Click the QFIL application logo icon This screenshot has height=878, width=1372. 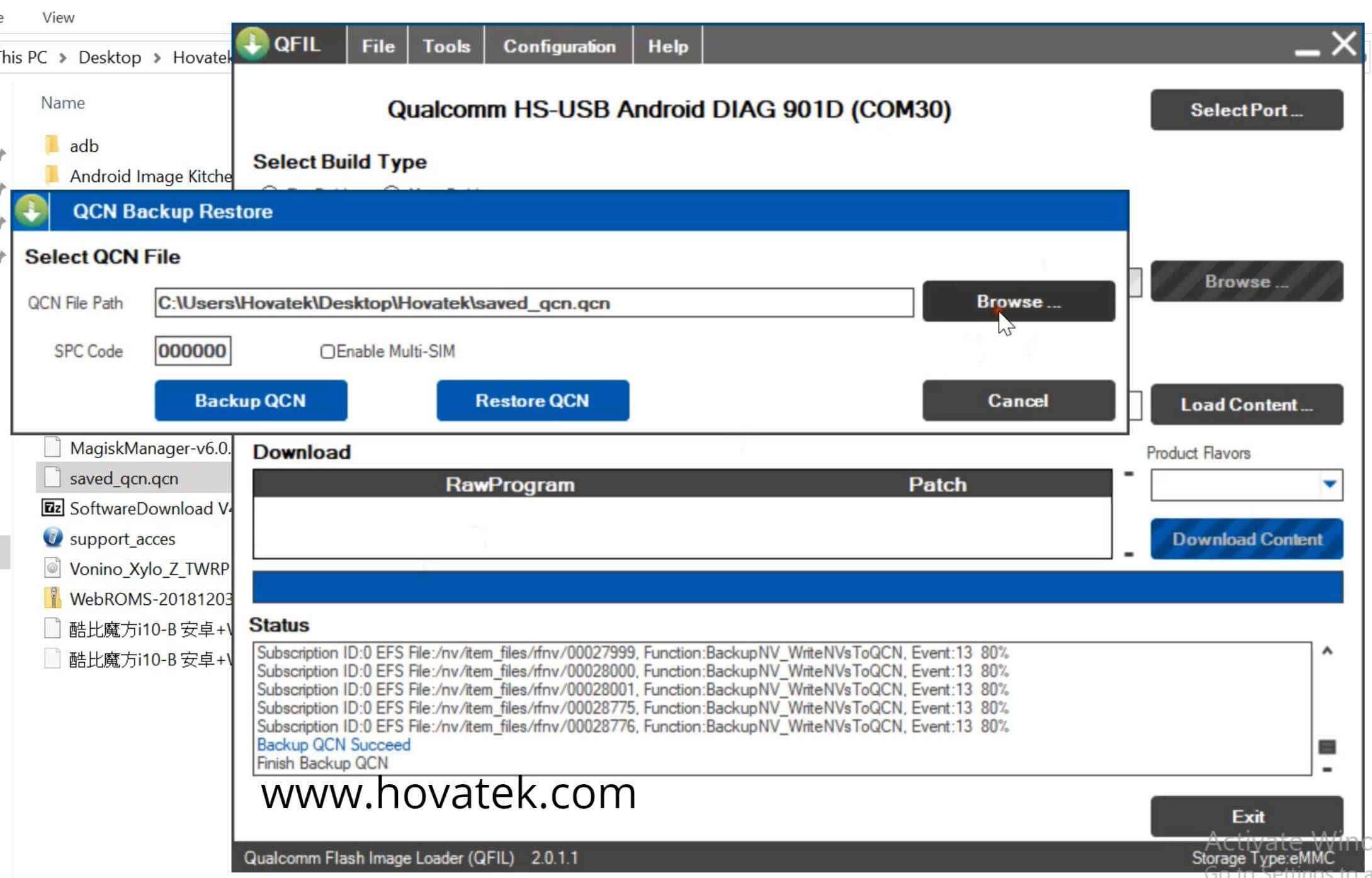coord(251,43)
